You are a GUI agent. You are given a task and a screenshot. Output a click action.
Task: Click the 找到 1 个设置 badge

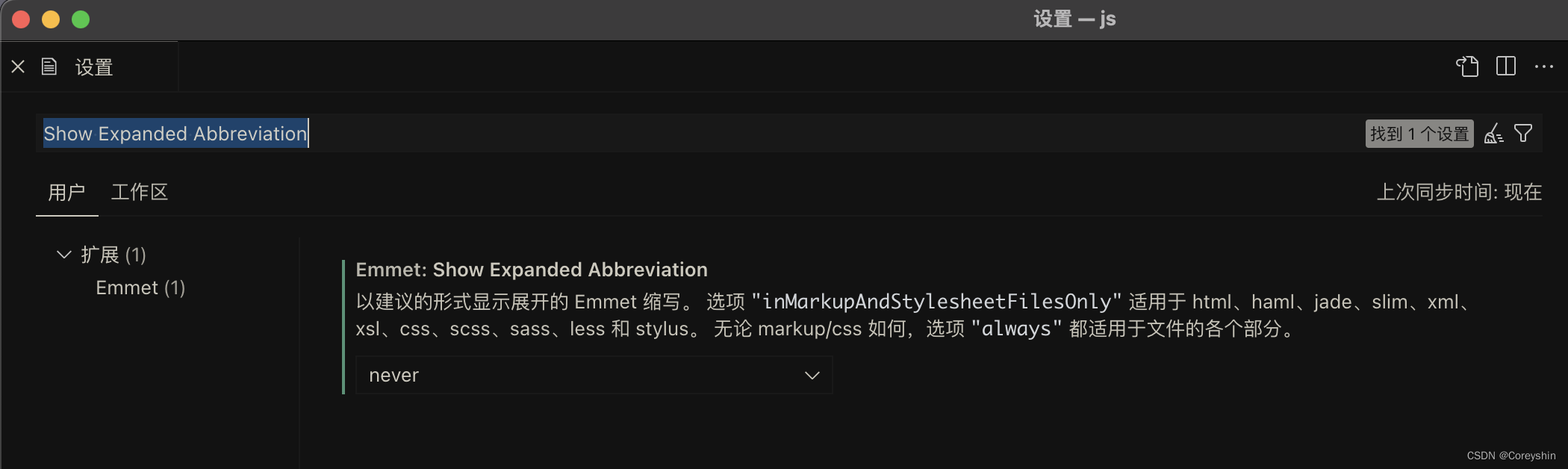click(1418, 133)
